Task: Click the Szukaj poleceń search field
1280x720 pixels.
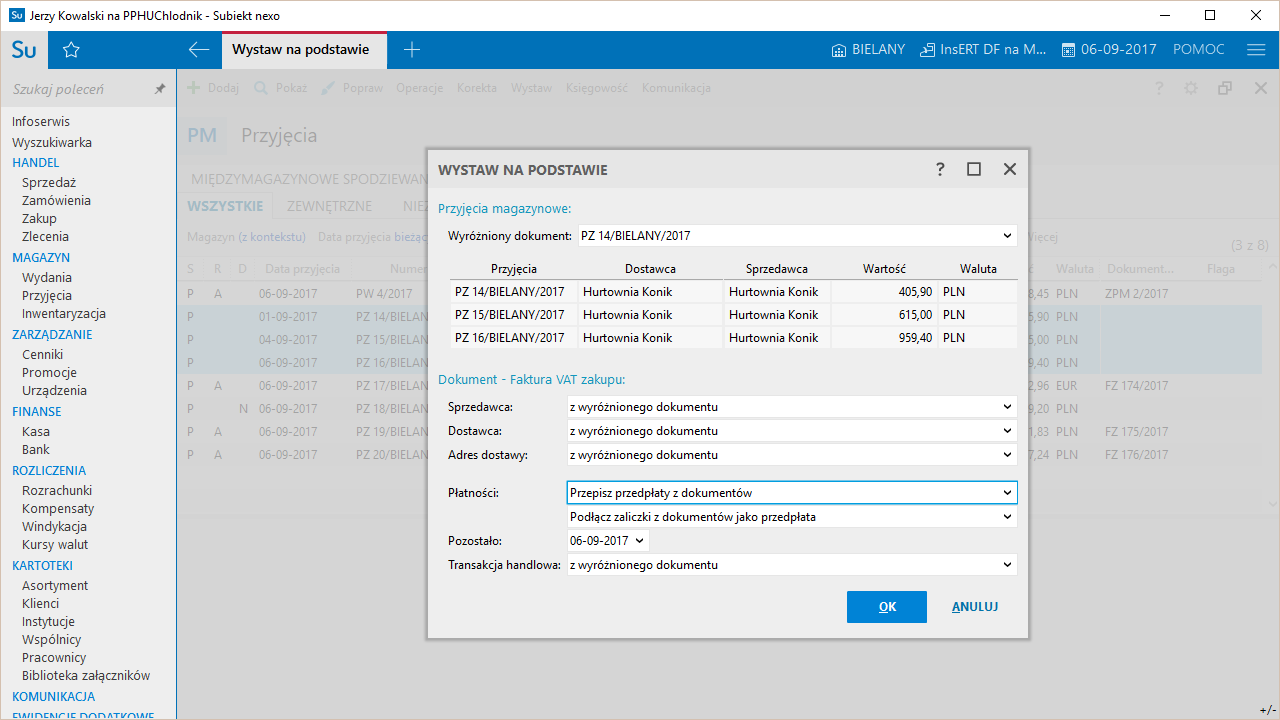Action: [78, 89]
